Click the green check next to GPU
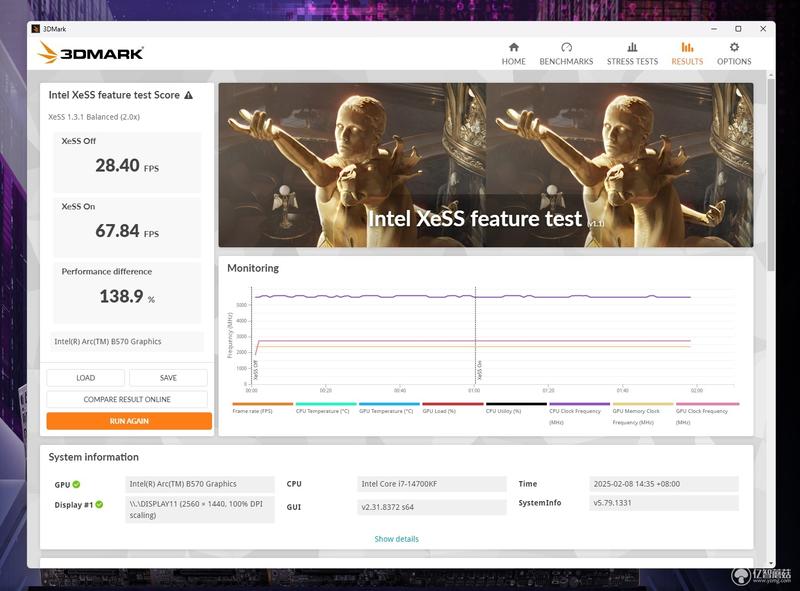The height and width of the screenshot is (591, 800). 76,484
